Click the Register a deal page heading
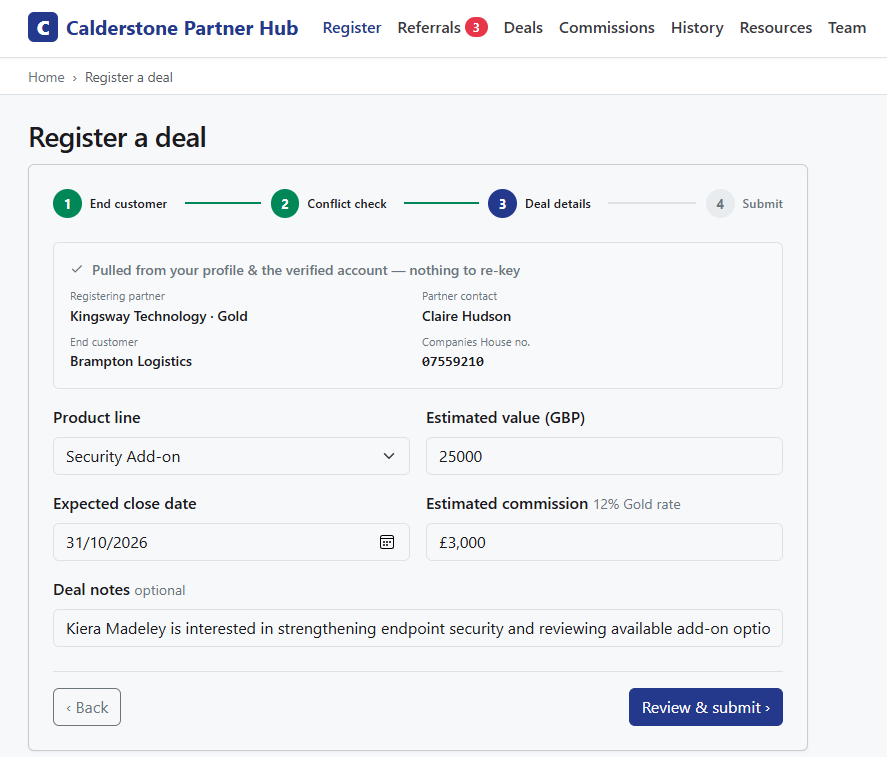Image resolution: width=887 pixels, height=757 pixels. 118,137
